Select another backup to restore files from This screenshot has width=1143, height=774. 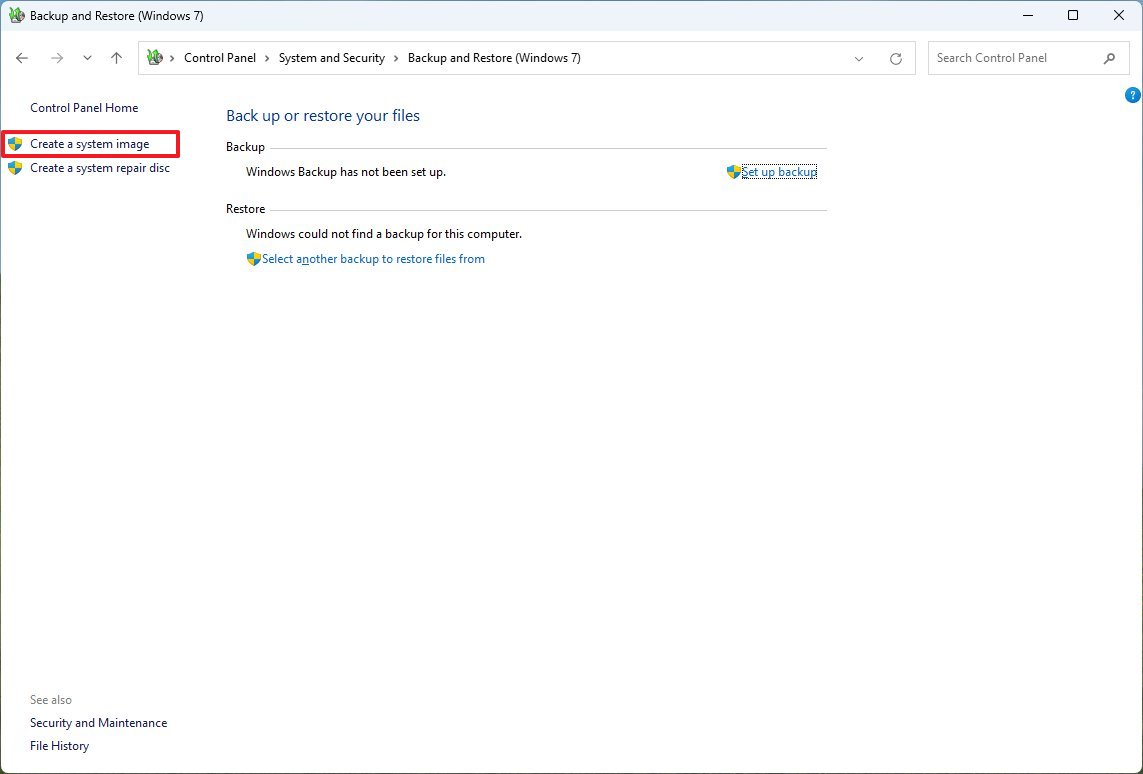pyautogui.click(x=374, y=258)
